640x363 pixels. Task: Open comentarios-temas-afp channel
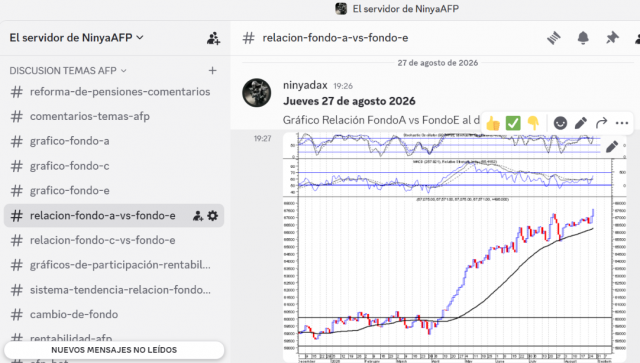point(114,116)
